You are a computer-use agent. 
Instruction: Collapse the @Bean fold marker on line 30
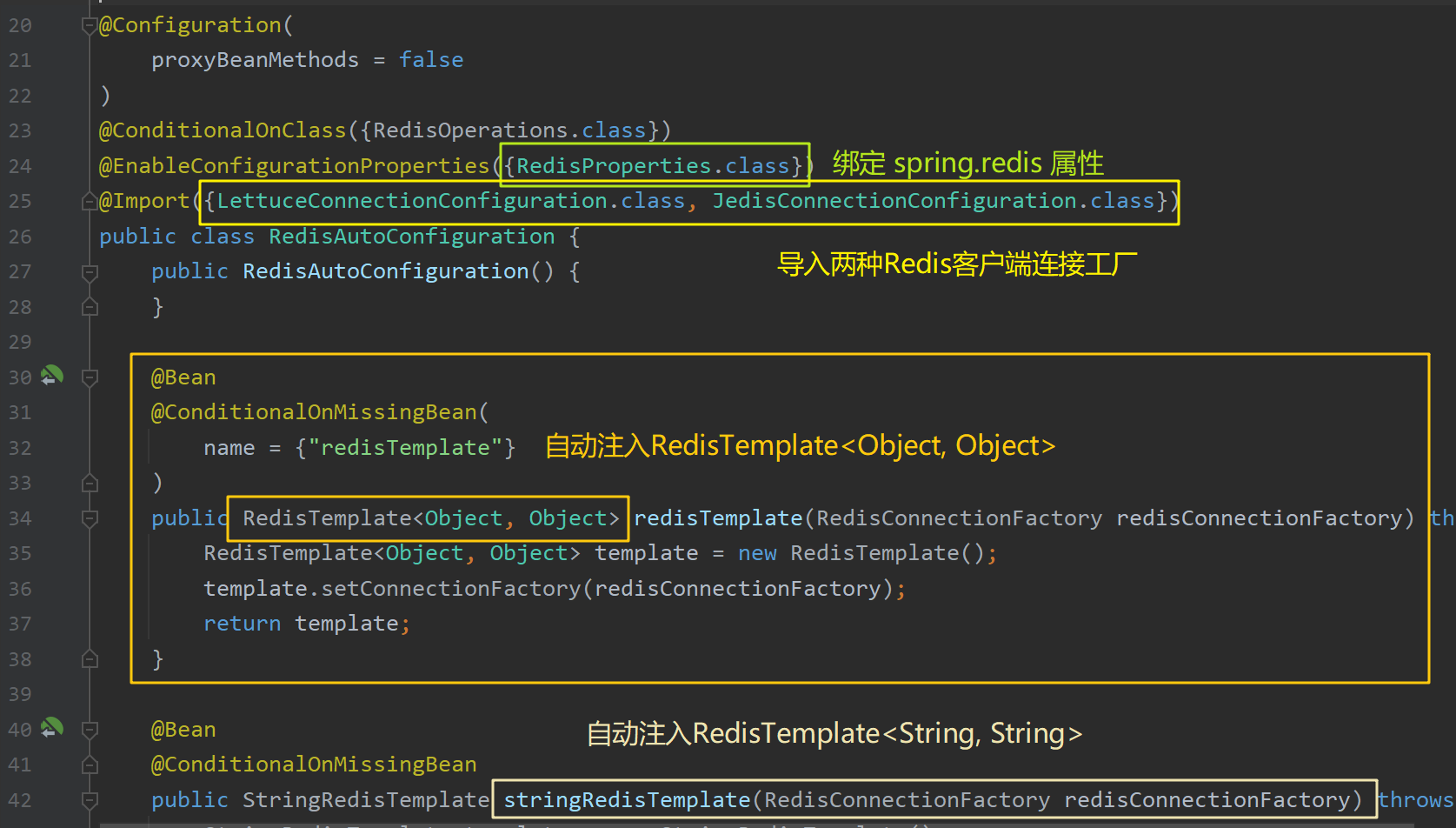(89, 377)
